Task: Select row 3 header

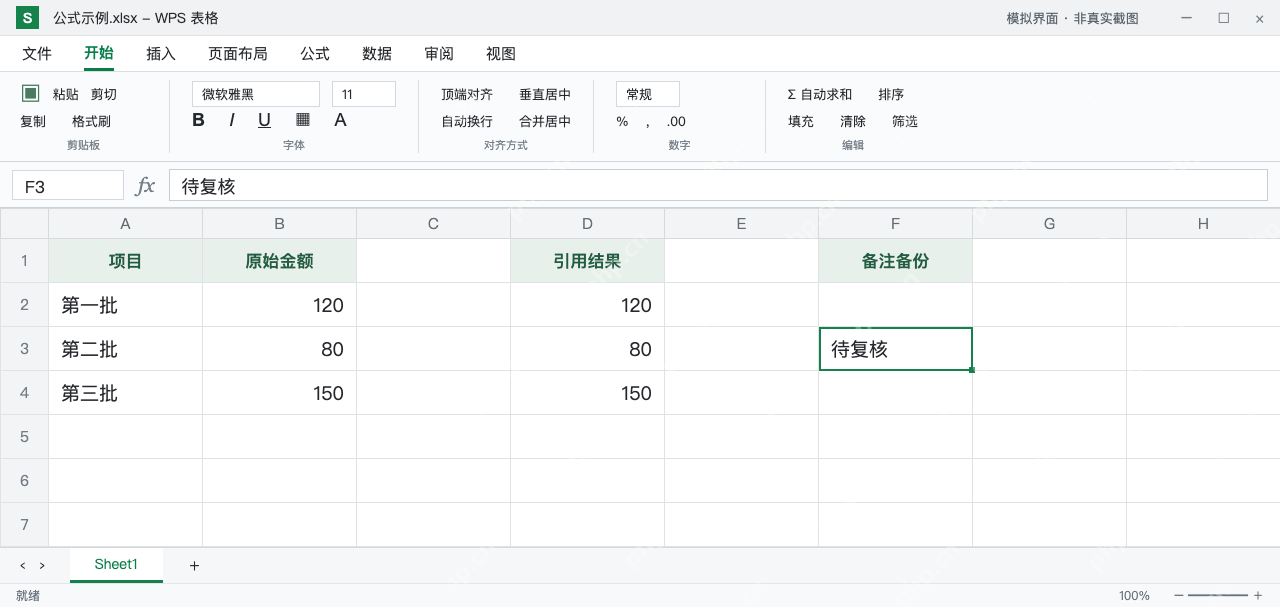Action: click(x=24, y=349)
